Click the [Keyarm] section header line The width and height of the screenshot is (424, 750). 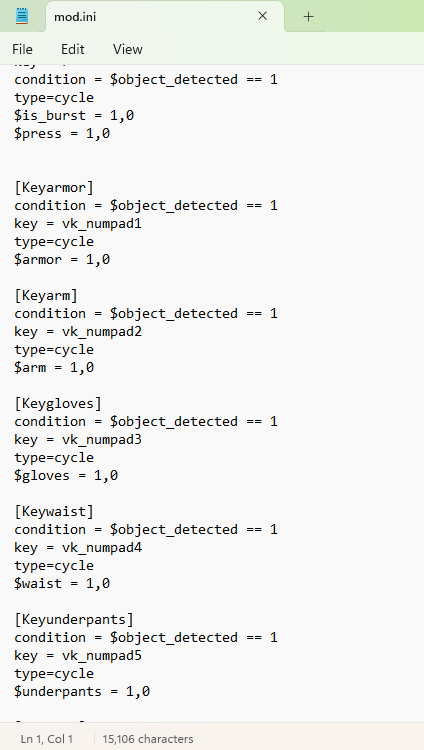[46, 296]
